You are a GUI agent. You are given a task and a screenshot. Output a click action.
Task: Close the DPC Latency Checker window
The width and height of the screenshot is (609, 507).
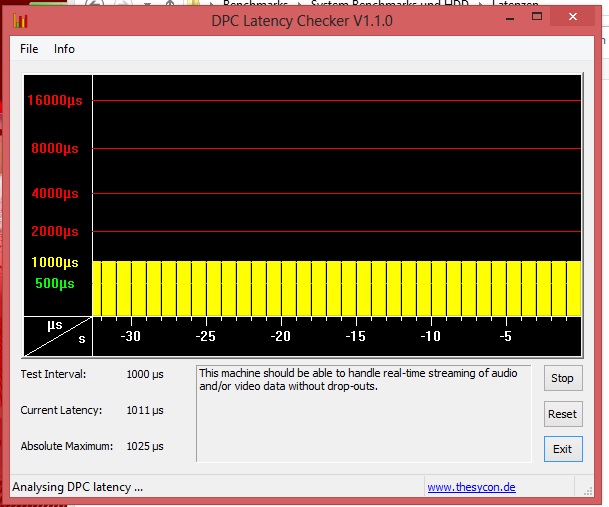click(x=572, y=16)
